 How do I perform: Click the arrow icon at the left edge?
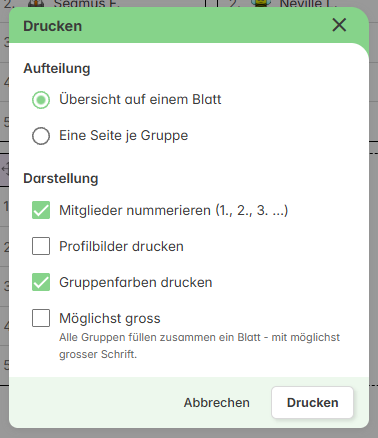pos(5,169)
